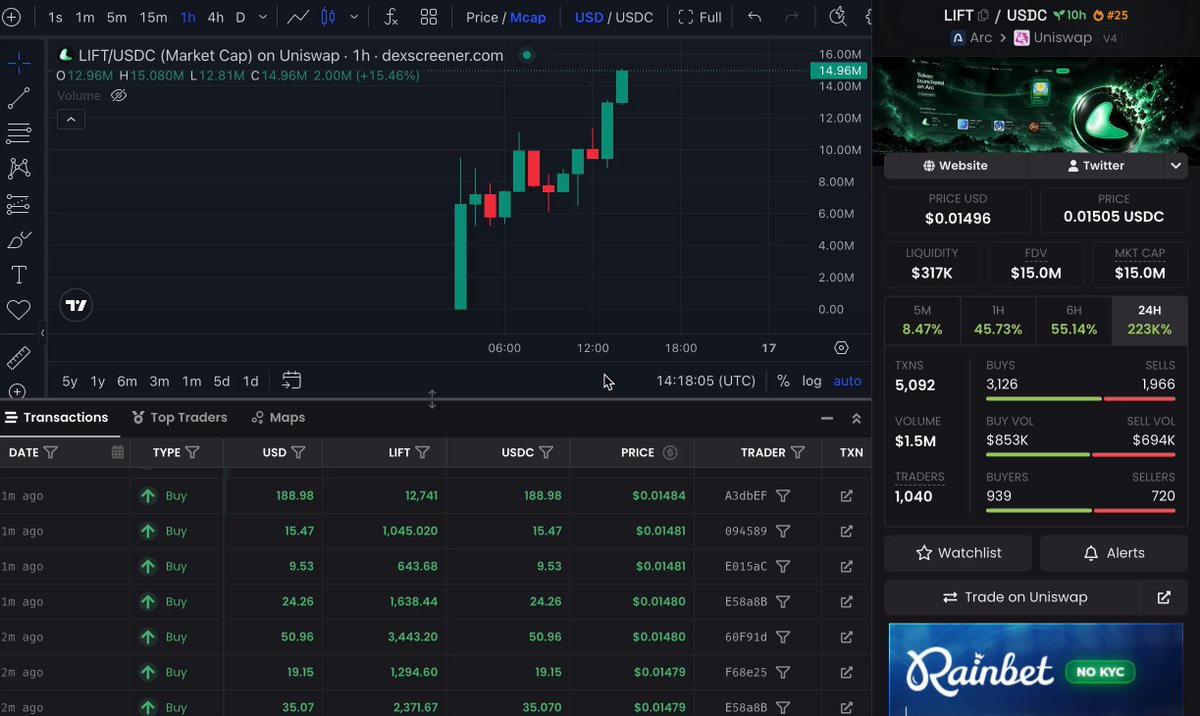
Task: Open the token Twitter link
Action: [1096, 166]
